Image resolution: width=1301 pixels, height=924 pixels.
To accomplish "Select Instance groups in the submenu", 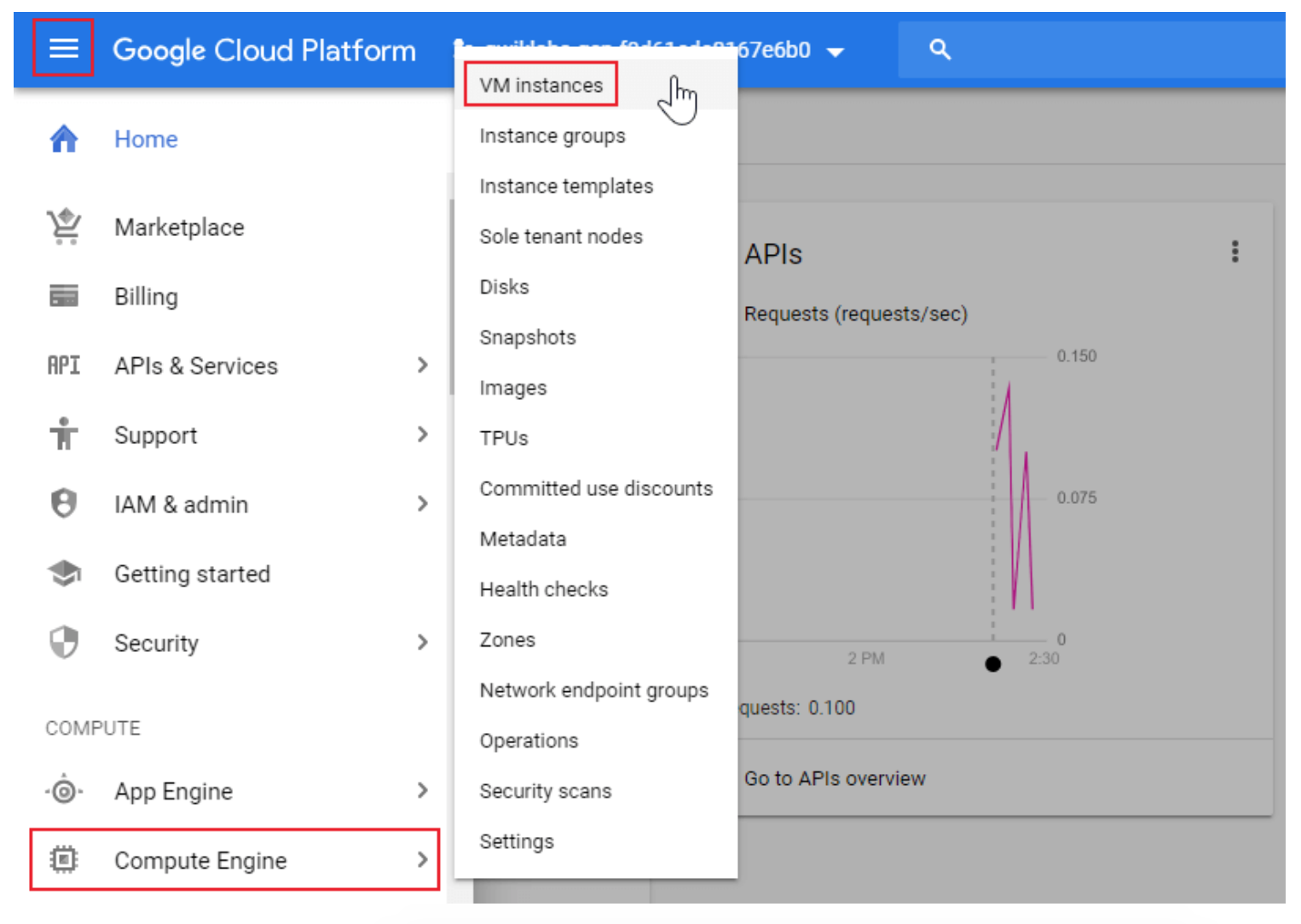I will (x=595, y=136).
